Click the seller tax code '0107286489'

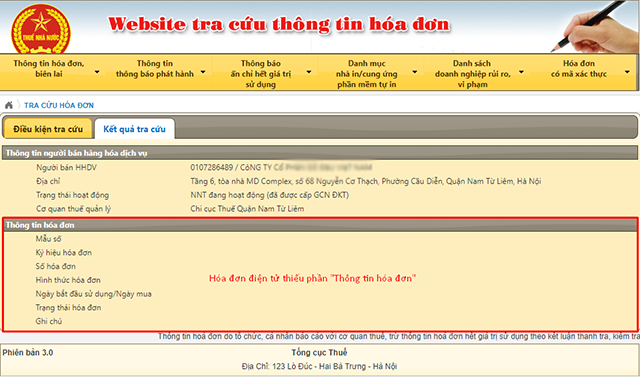pos(211,167)
